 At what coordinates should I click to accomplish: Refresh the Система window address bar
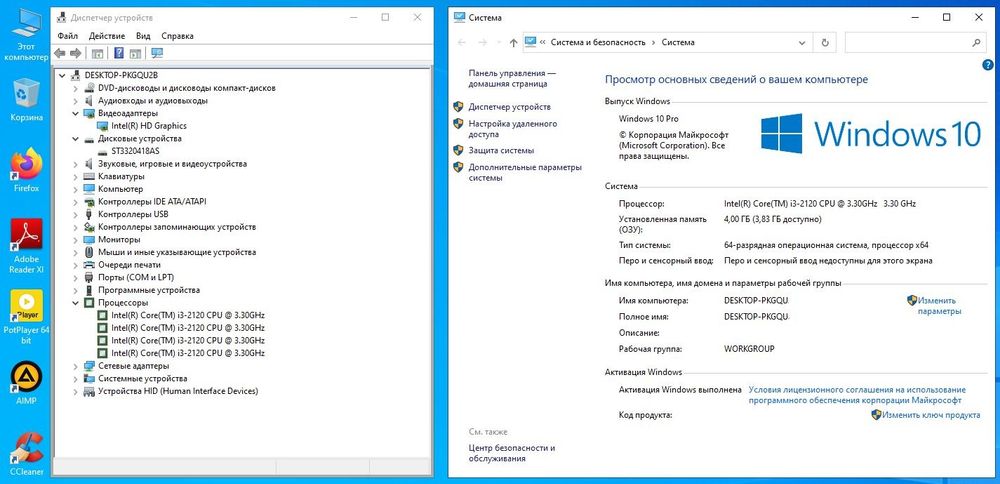point(825,43)
